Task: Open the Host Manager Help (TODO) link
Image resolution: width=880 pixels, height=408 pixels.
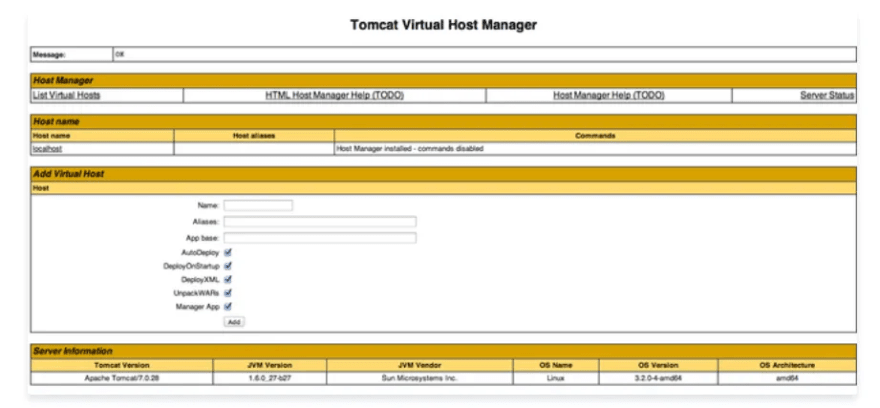Action: (x=609, y=95)
